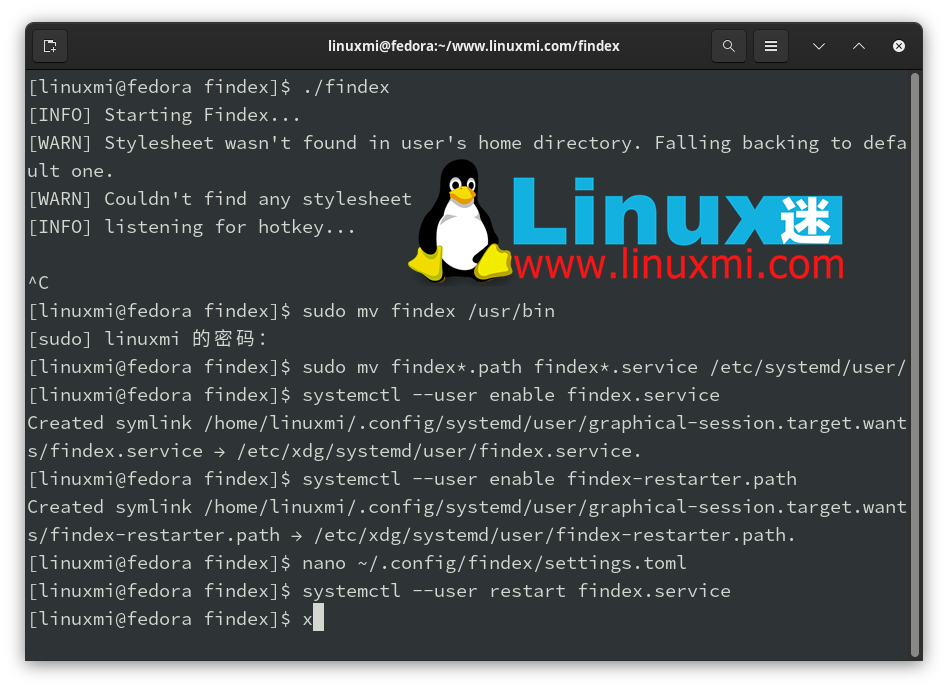Click 'systemctl --user enable findex-restarter.path' command
The width and height of the screenshot is (948, 689).
click(550, 479)
